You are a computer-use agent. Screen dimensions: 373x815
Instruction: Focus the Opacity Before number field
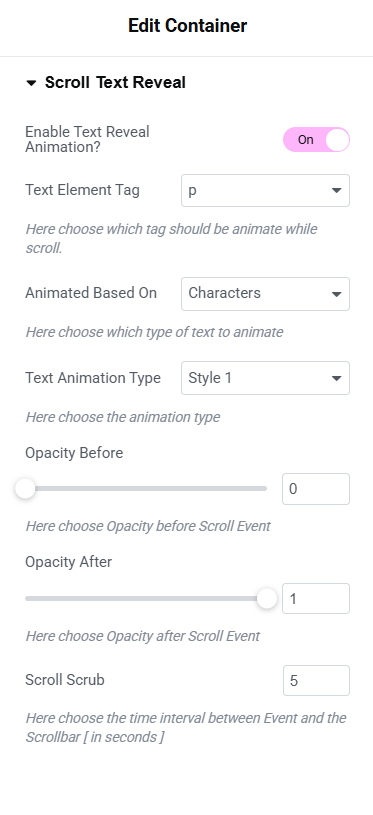(x=316, y=489)
